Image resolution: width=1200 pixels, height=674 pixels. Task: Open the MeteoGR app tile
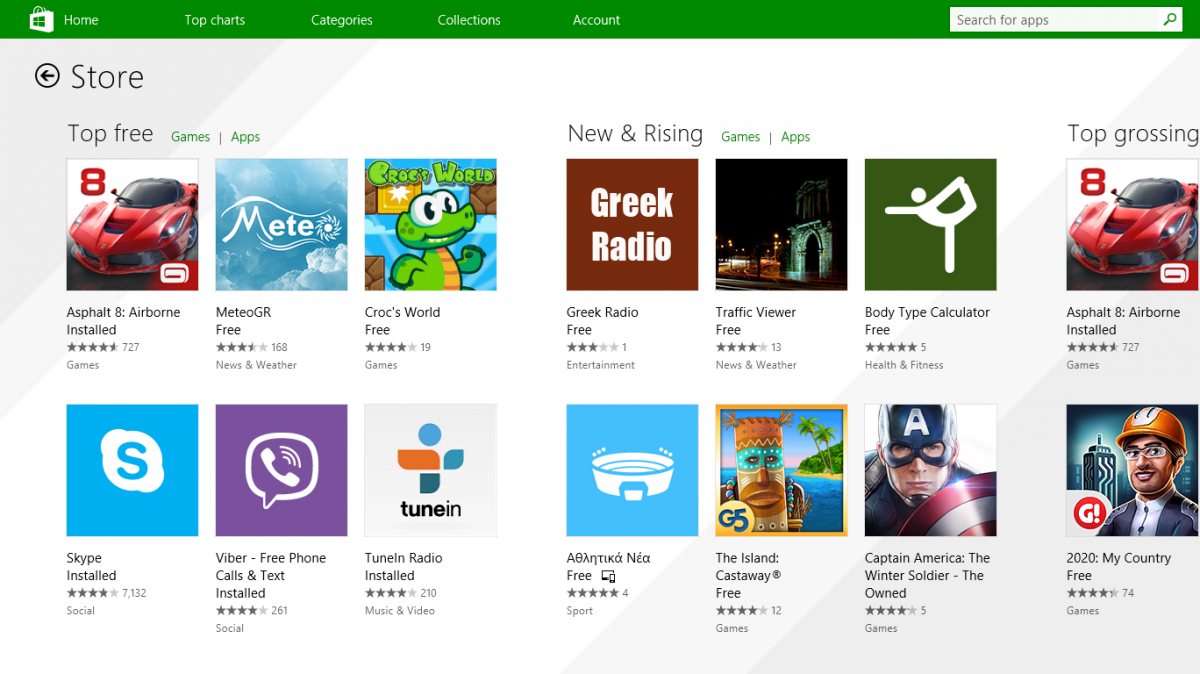tap(282, 225)
